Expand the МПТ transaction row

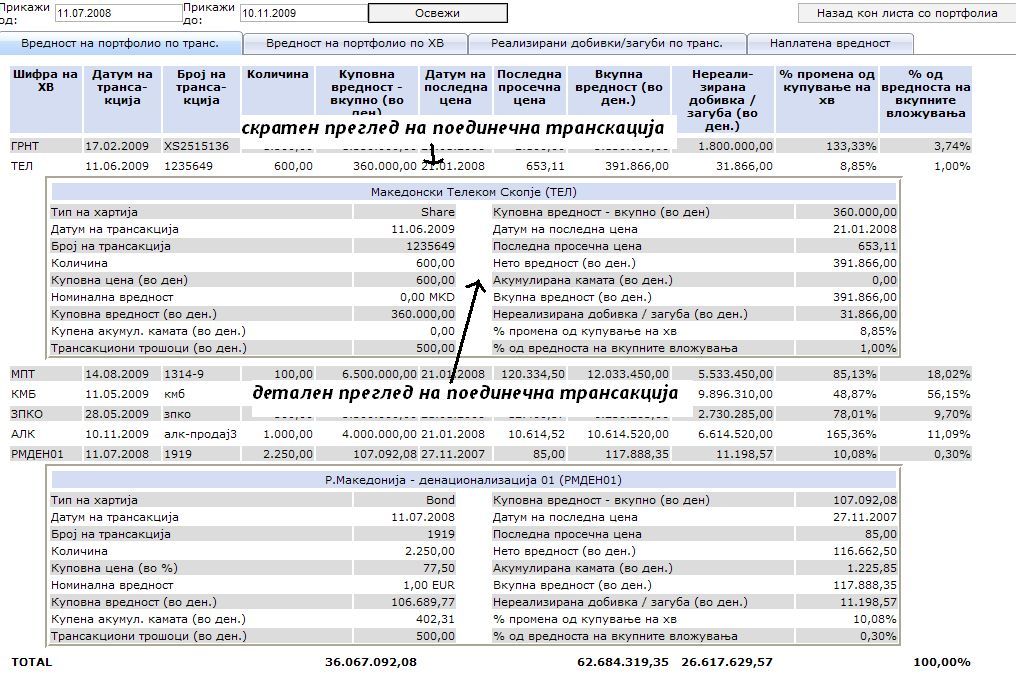pyautogui.click(x=23, y=374)
